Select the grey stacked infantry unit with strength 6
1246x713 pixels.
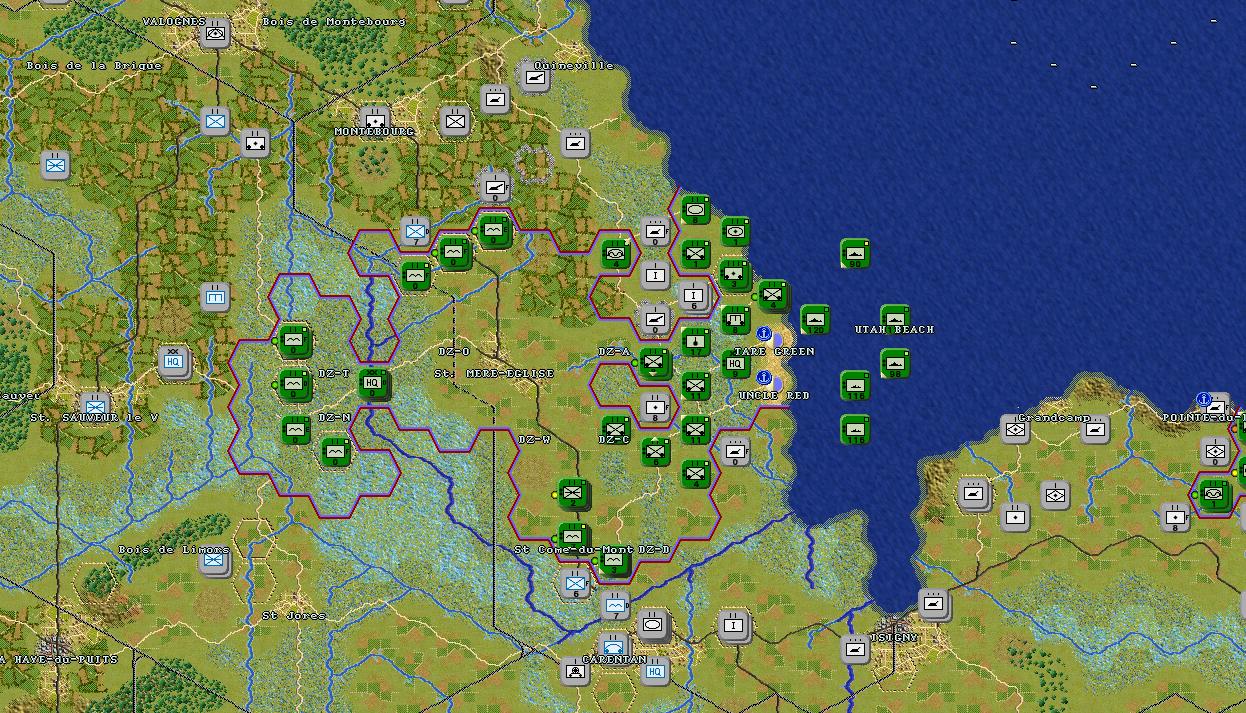(694, 295)
